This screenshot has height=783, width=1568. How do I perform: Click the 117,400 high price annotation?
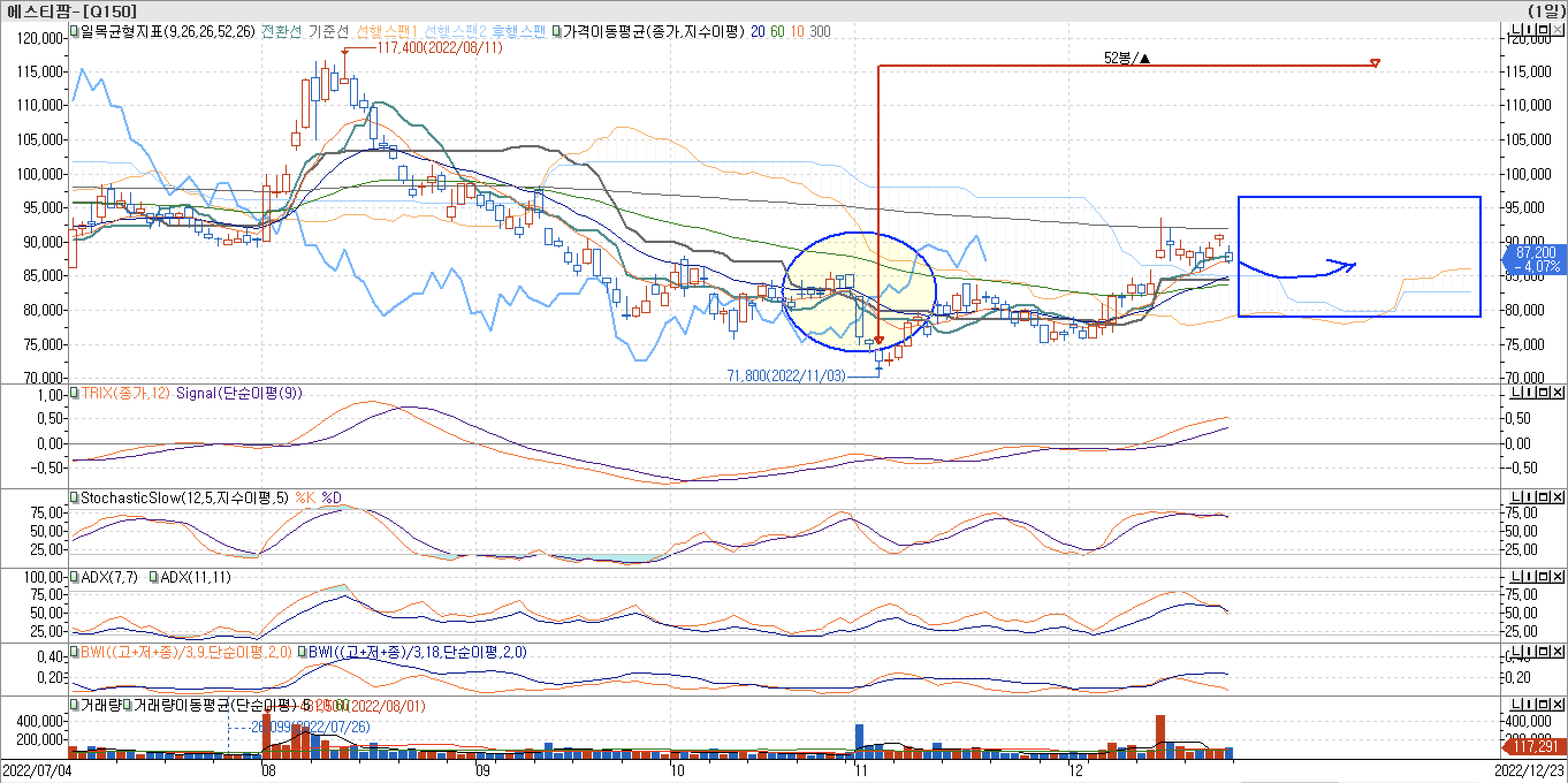point(439,48)
